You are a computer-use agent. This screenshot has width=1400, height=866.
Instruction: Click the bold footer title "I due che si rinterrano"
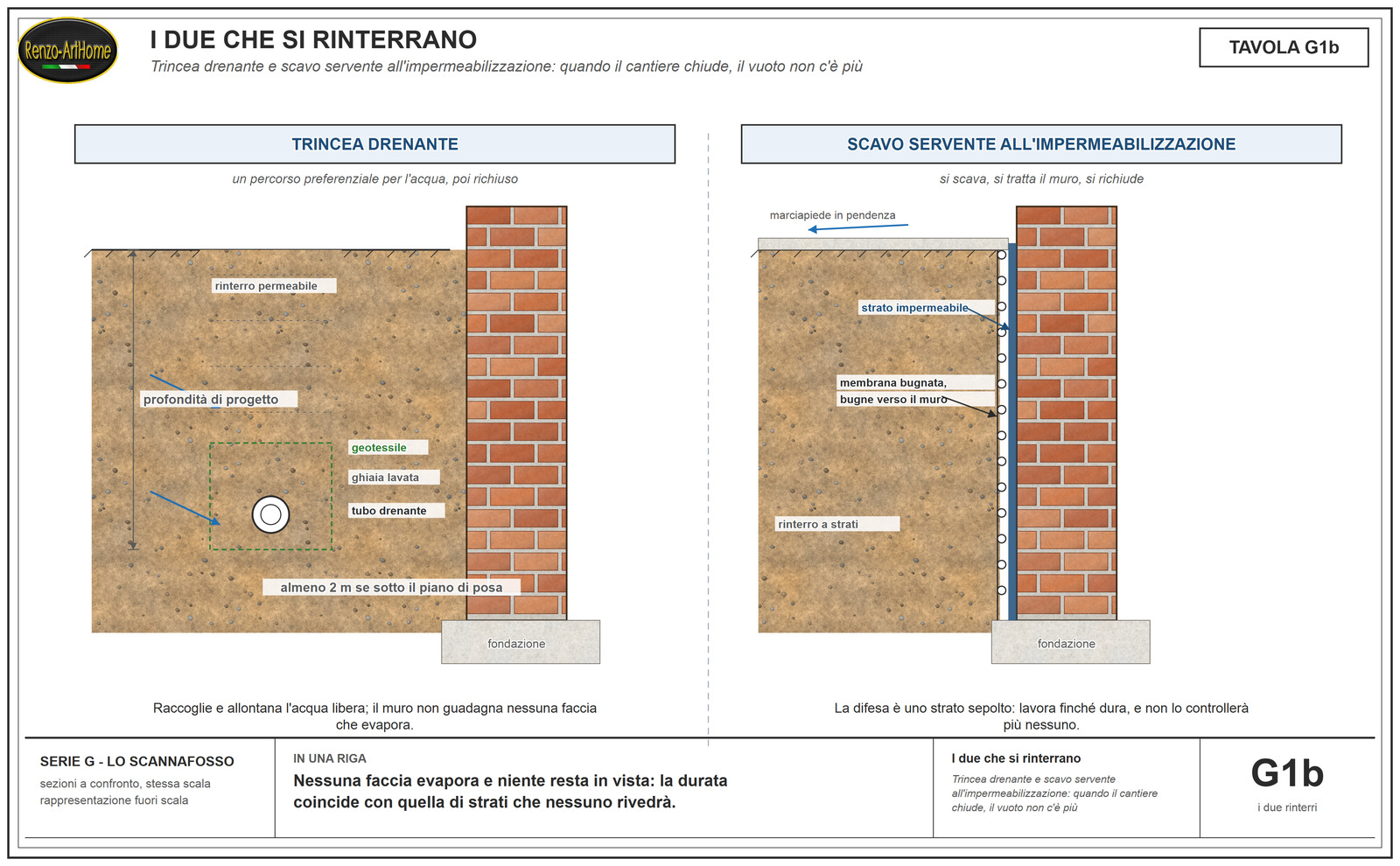coord(1016,758)
